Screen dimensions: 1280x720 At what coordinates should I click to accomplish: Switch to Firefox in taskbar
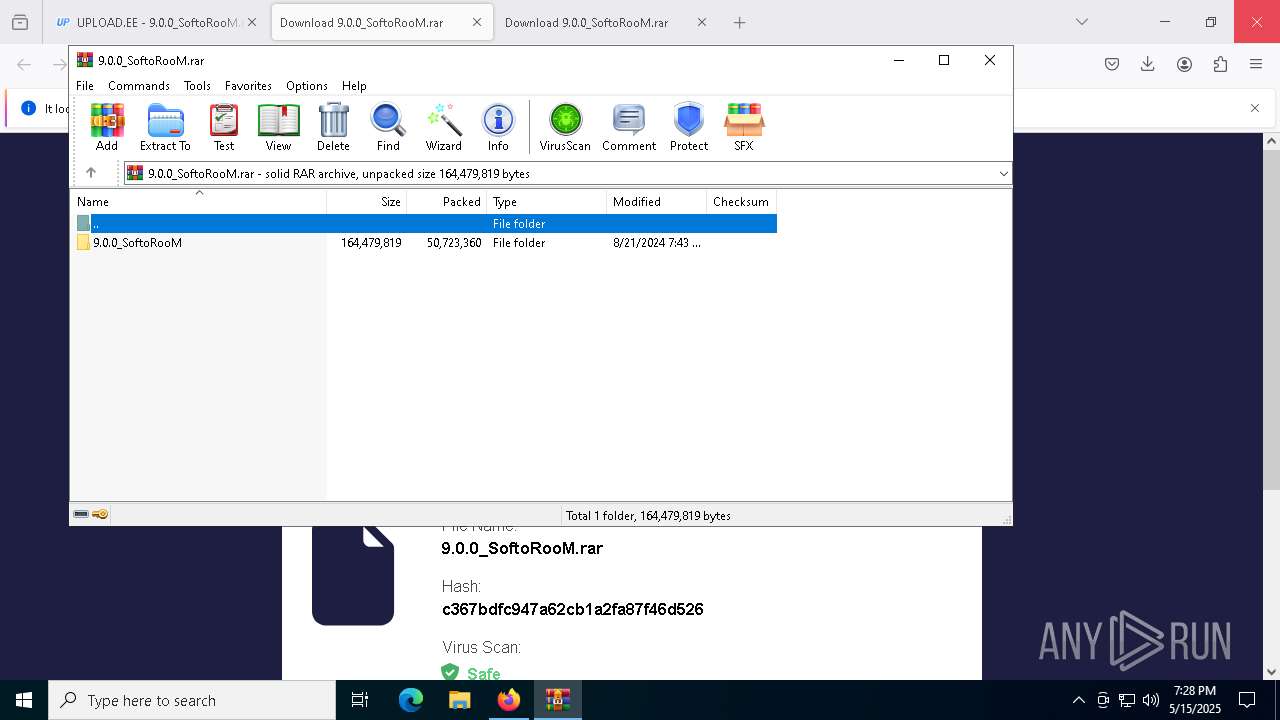click(x=509, y=700)
